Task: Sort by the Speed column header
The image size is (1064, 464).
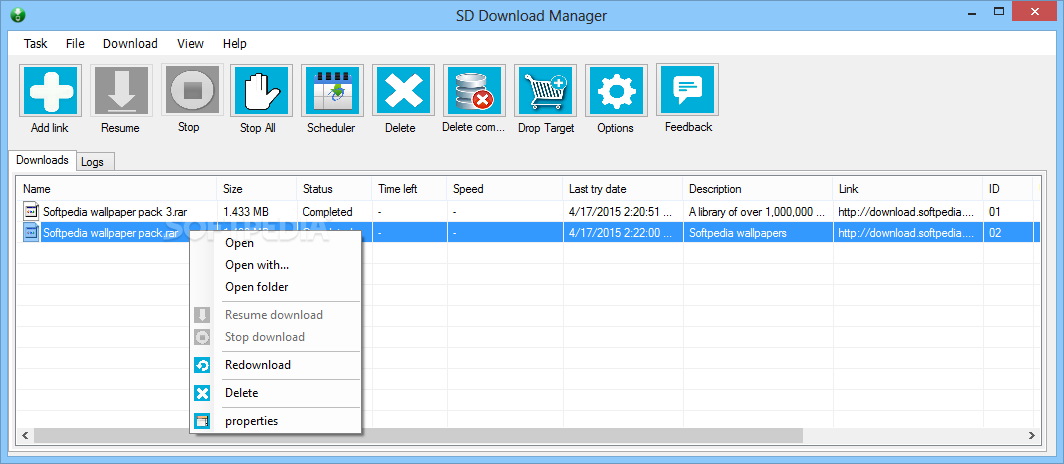Action: (506, 189)
